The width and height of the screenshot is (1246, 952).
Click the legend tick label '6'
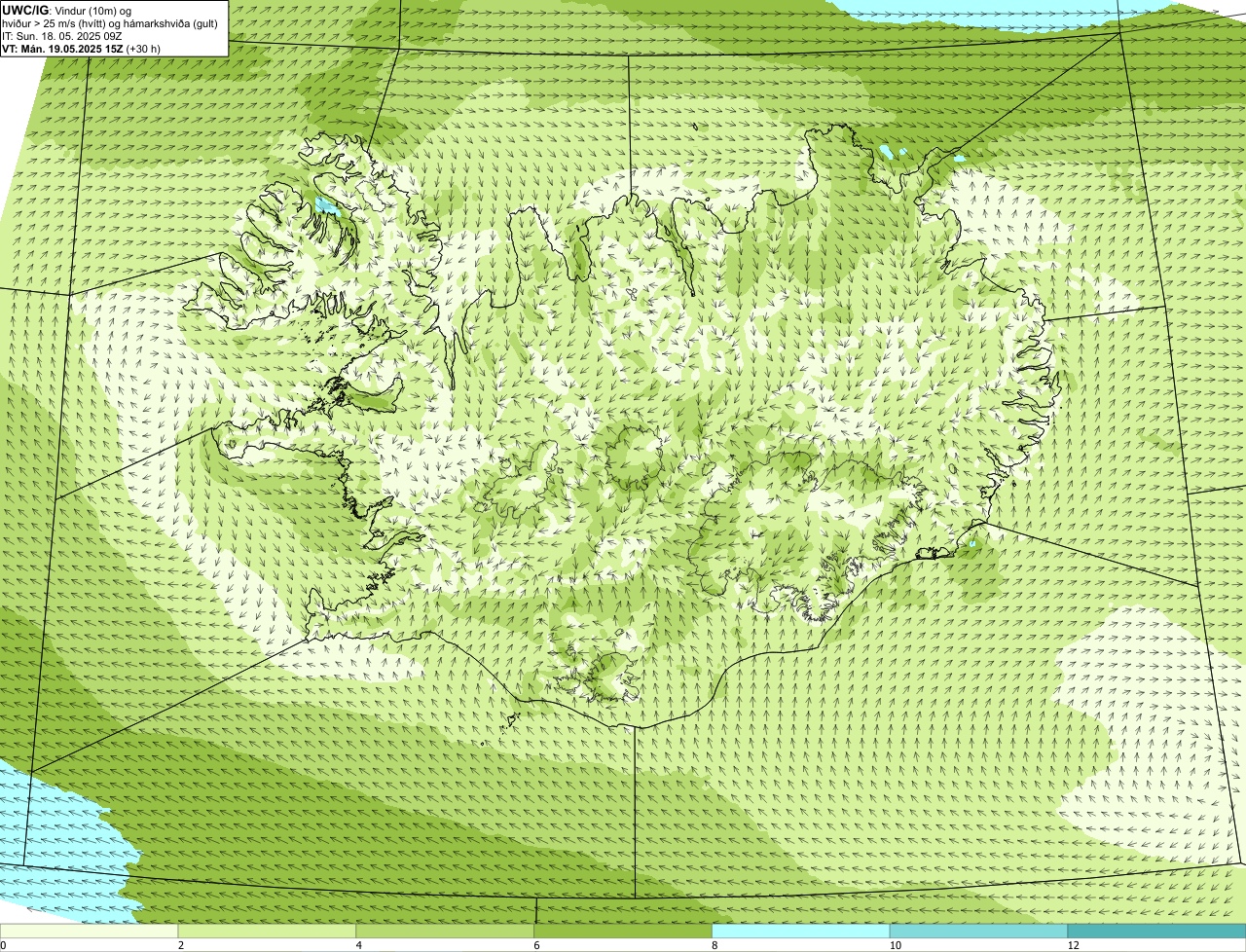pos(536,945)
